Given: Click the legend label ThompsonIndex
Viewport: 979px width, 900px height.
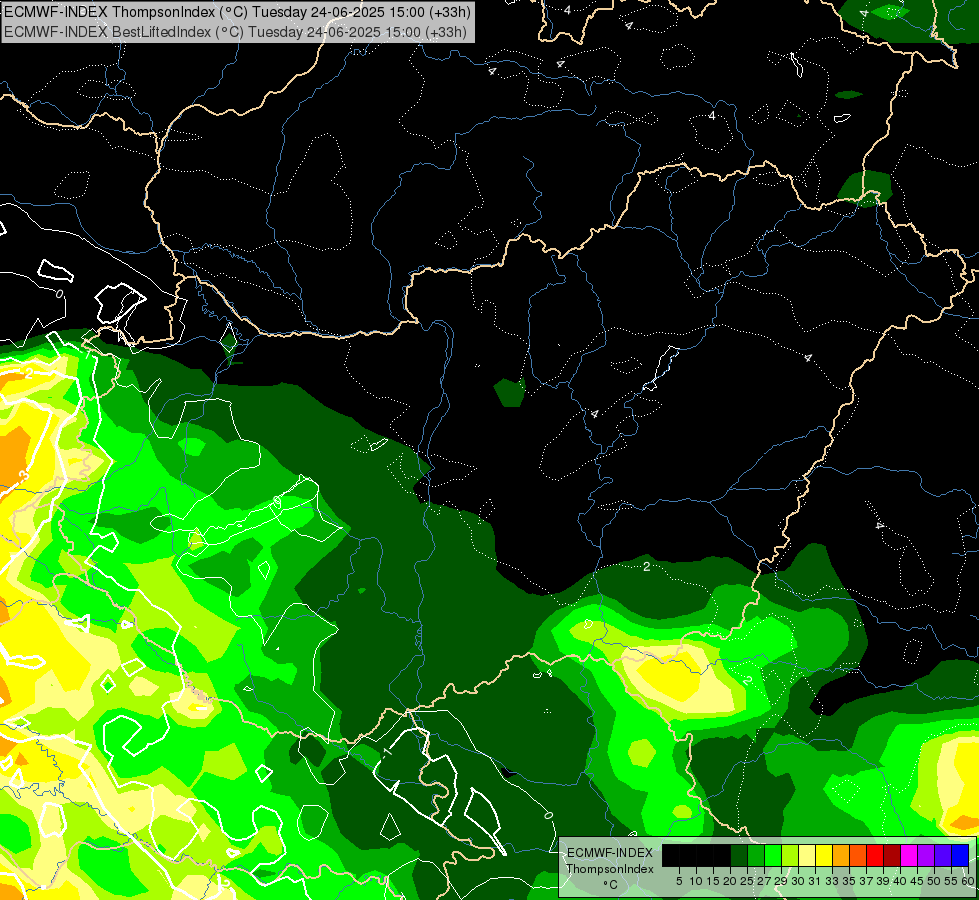Looking at the screenshot, I should (x=610, y=869).
